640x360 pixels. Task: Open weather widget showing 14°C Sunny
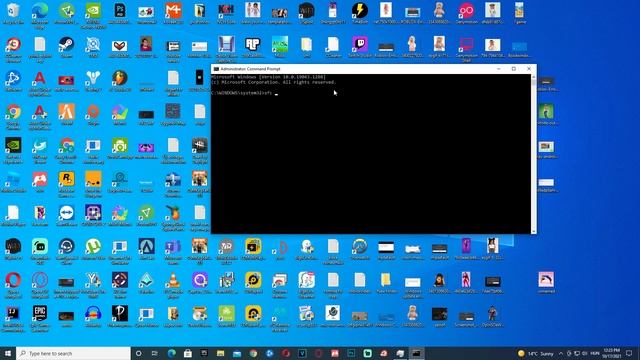536,353
